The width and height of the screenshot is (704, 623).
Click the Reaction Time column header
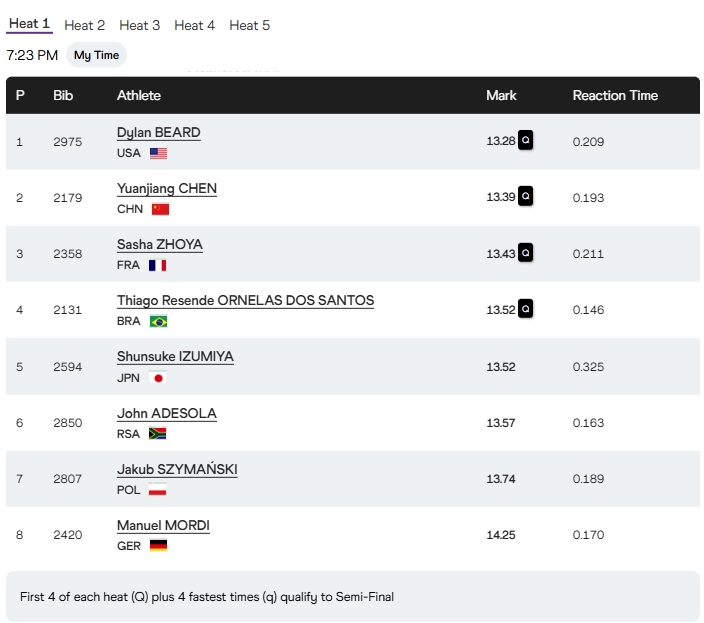click(x=615, y=95)
